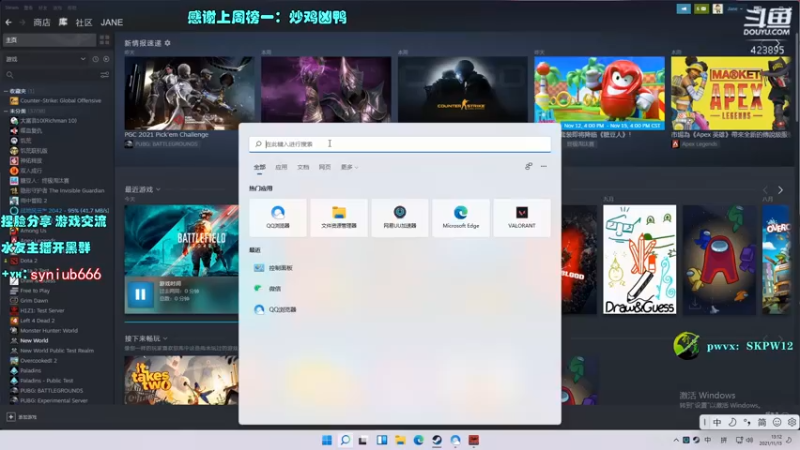Collapse the uncategorized collection in library

(x=6, y=111)
